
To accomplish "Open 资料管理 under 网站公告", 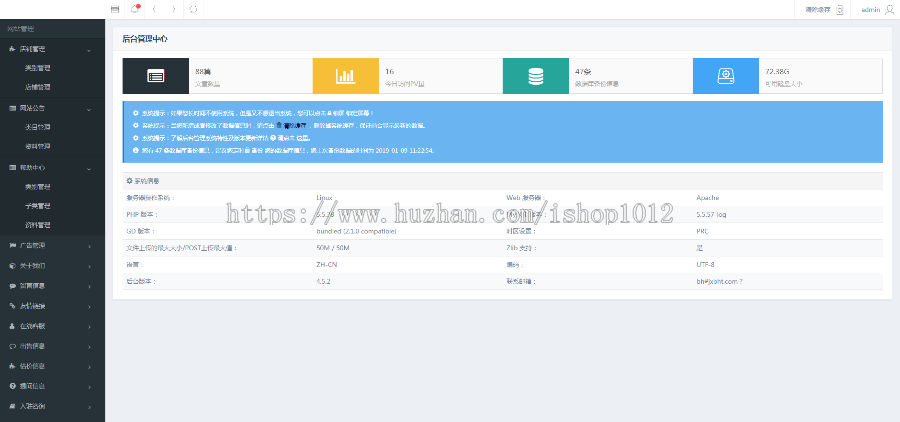I will [x=37, y=146].
